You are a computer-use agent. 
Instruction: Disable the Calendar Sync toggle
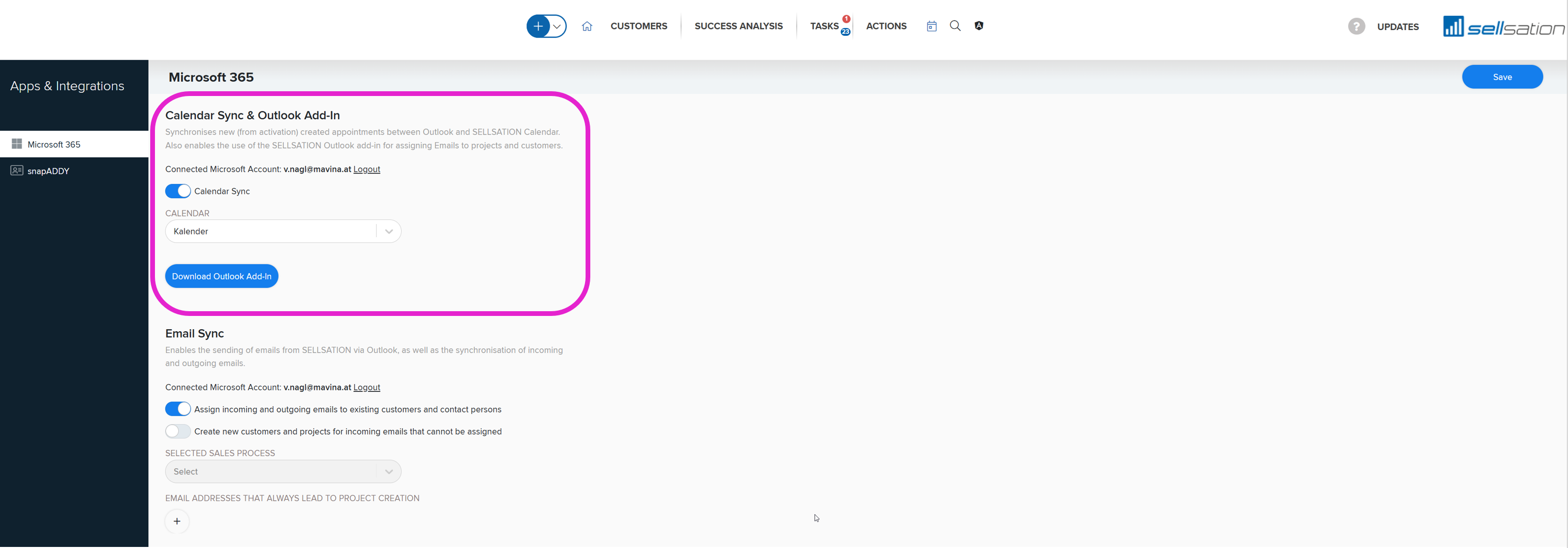[x=178, y=191]
